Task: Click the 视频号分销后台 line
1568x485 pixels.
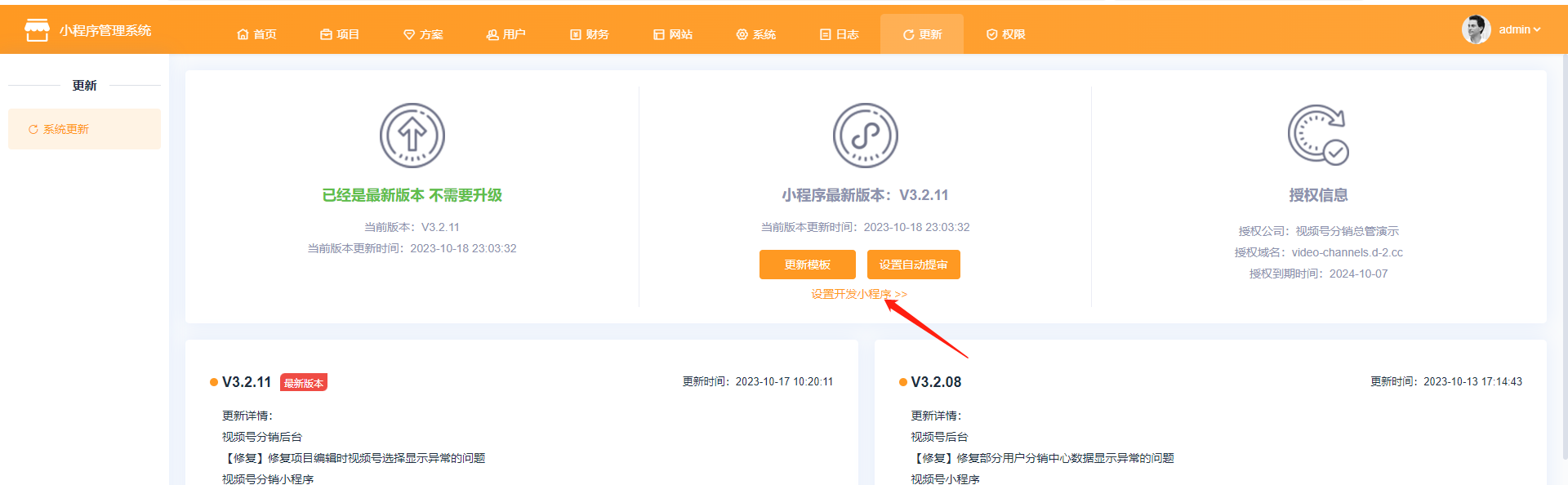Action: [x=262, y=437]
